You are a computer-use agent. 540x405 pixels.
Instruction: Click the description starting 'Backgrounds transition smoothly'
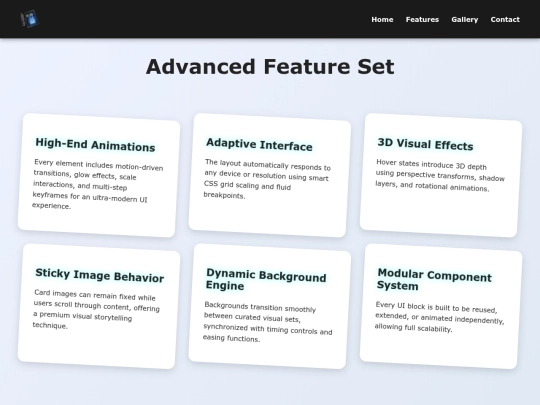(x=268, y=322)
